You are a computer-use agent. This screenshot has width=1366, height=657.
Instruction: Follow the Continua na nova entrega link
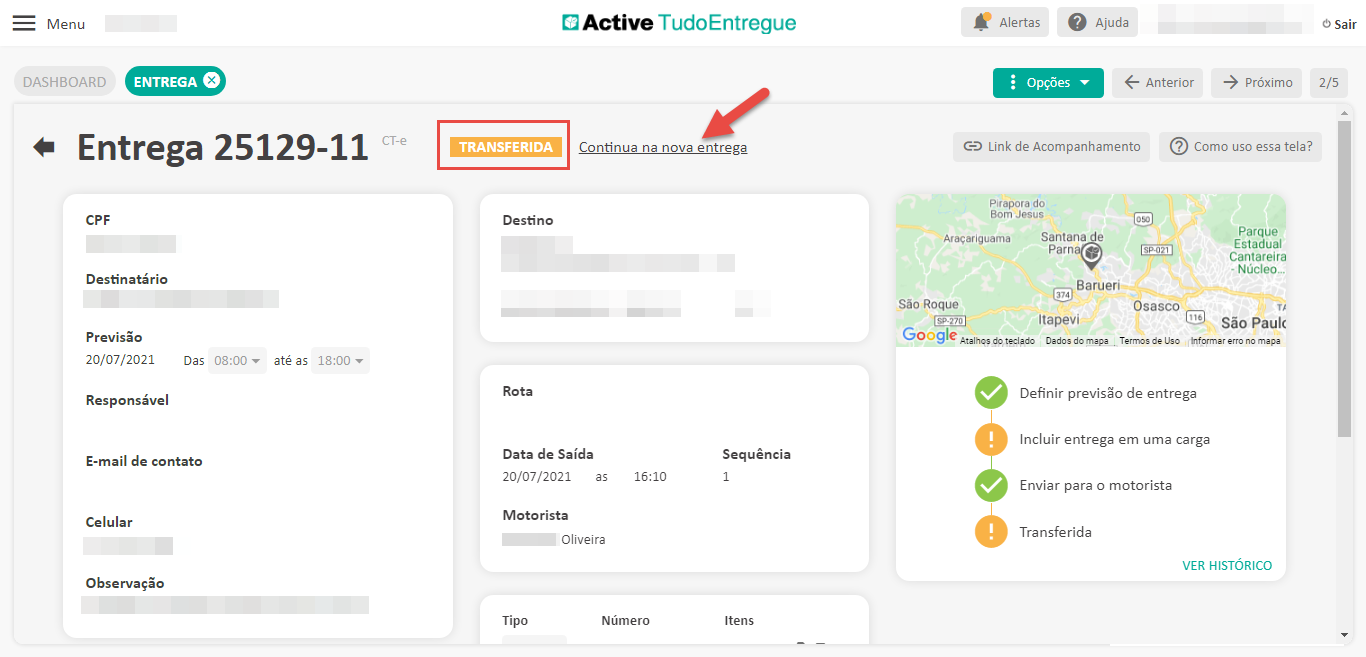pos(662,147)
